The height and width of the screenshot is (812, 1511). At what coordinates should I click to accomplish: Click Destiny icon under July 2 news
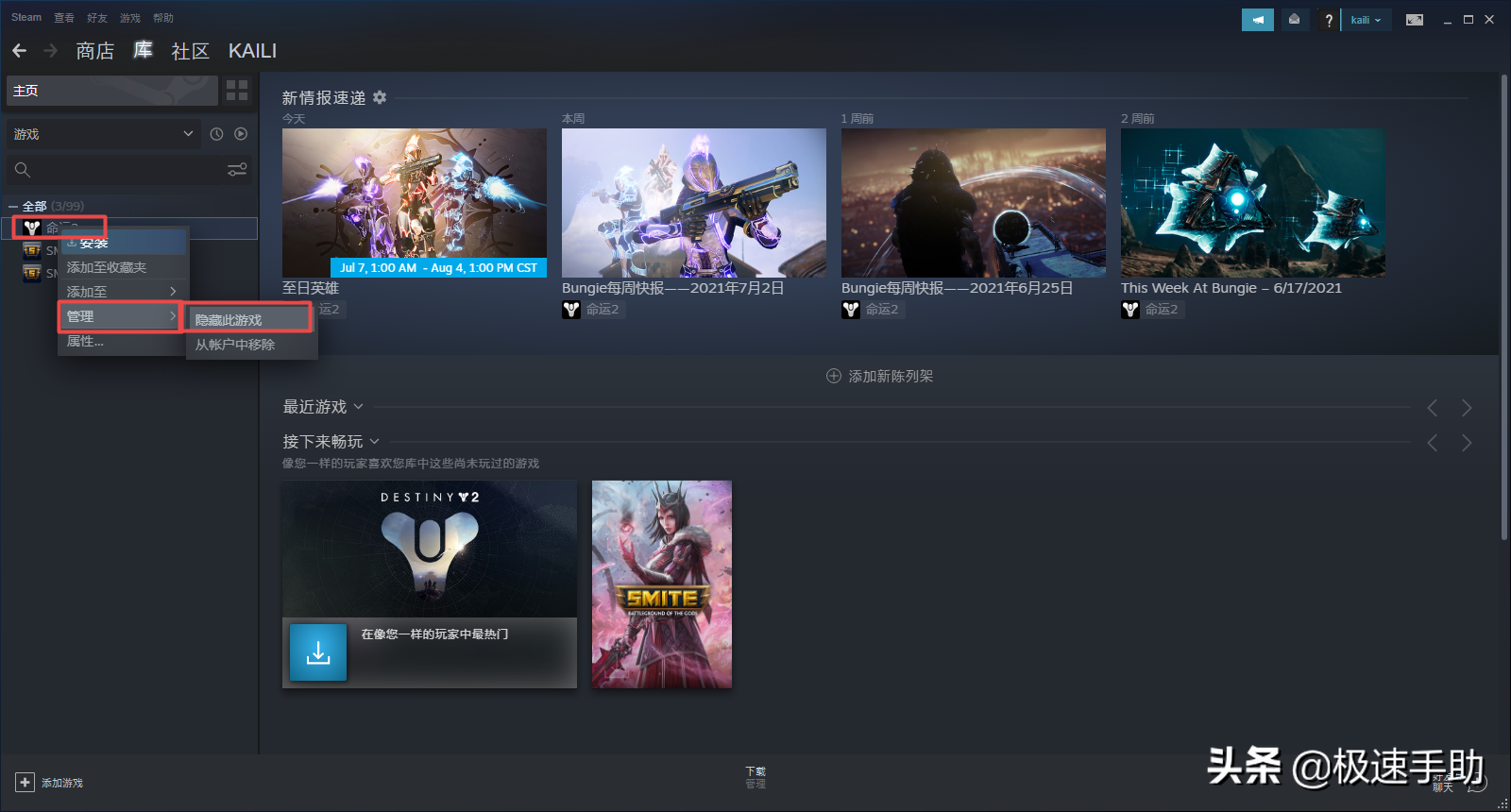coord(571,310)
